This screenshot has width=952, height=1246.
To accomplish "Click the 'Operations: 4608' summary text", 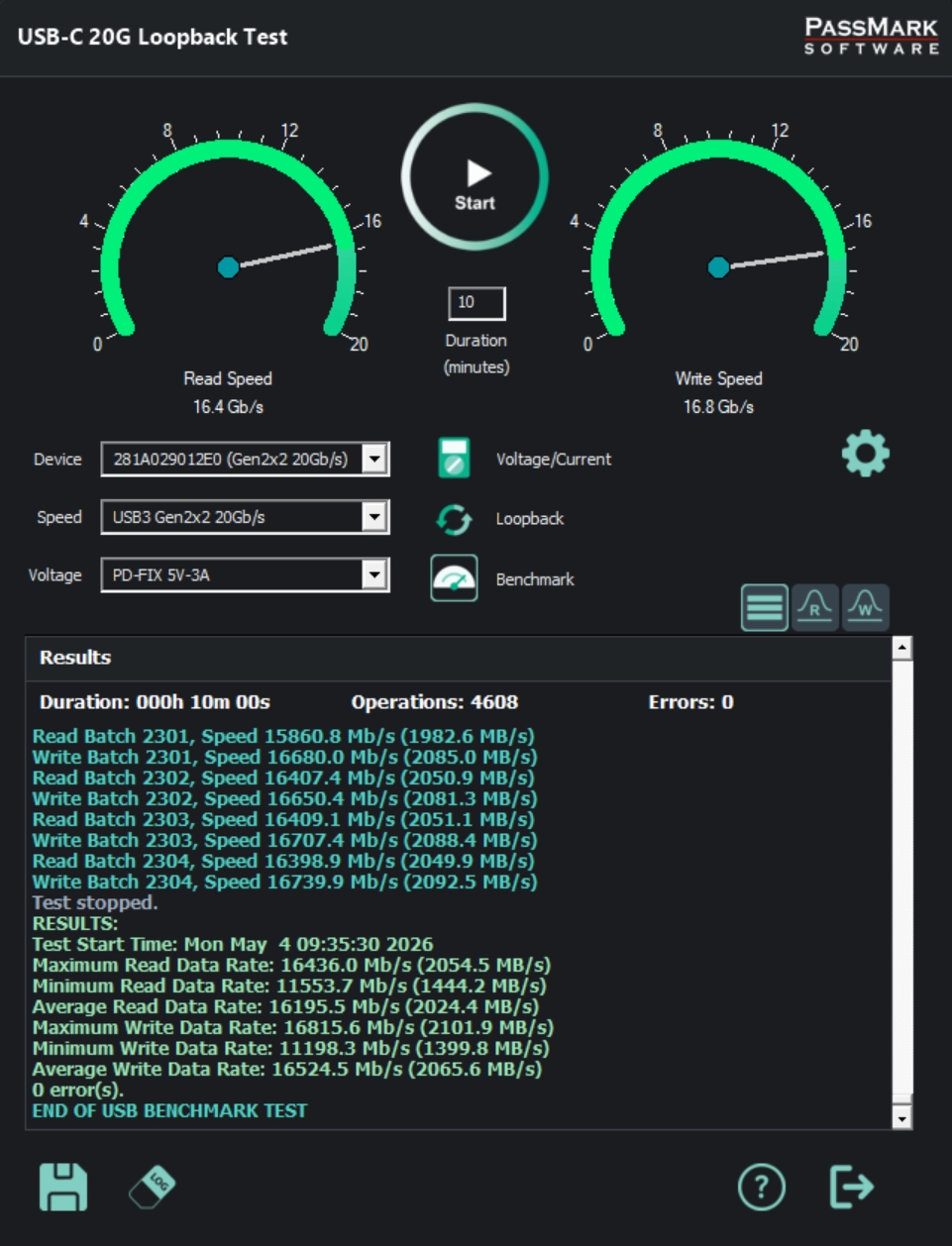I will (435, 702).
